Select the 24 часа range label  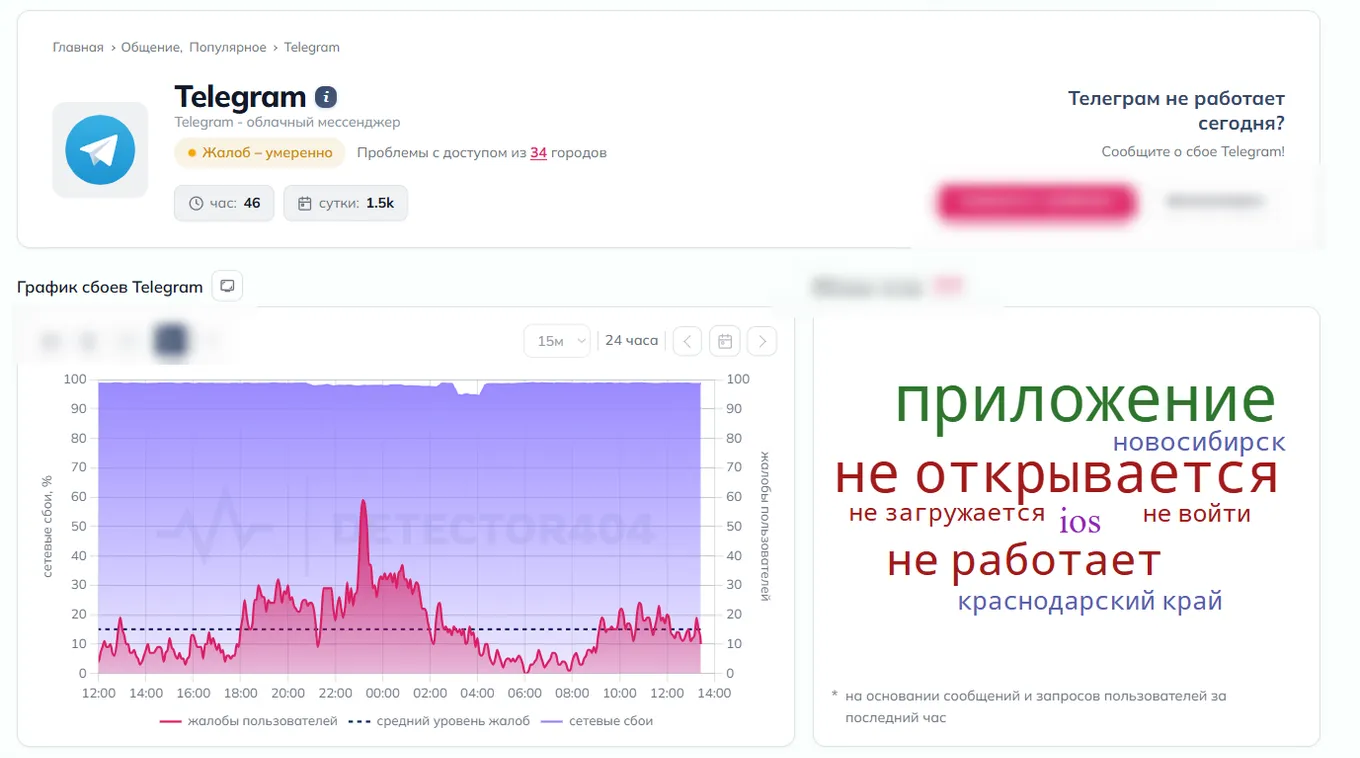(x=632, y=341)
